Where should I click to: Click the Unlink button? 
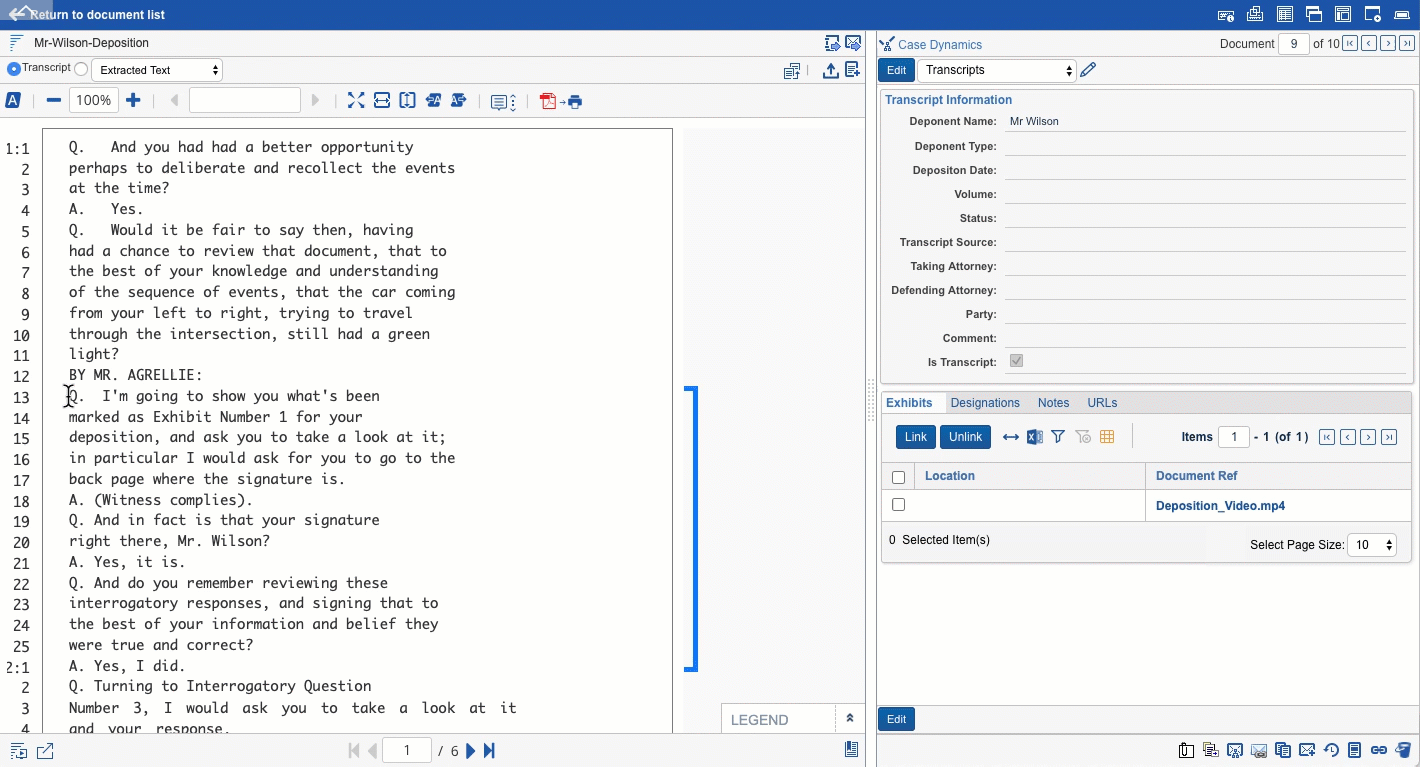[x=966, y=437]
